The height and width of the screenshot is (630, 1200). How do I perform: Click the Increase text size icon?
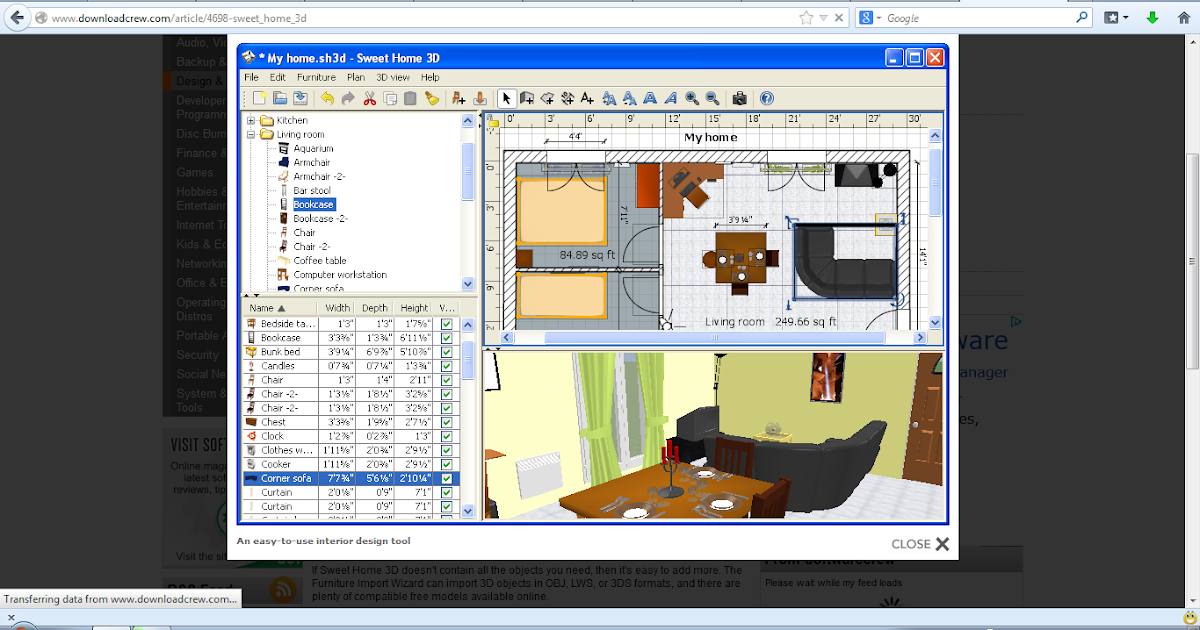609,98
